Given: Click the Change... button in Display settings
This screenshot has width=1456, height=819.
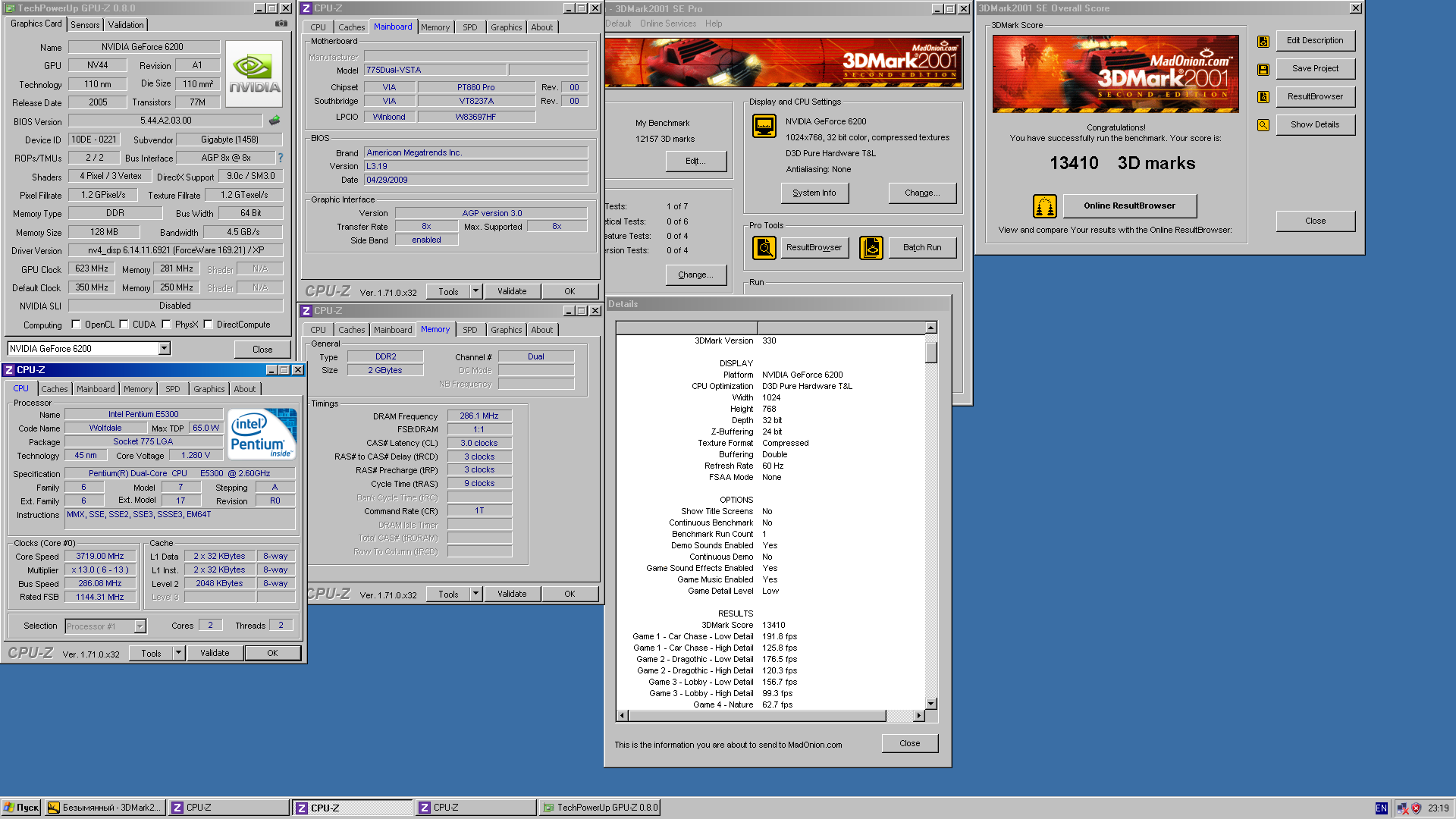Looking at the screenshot, I should (922, 193).
